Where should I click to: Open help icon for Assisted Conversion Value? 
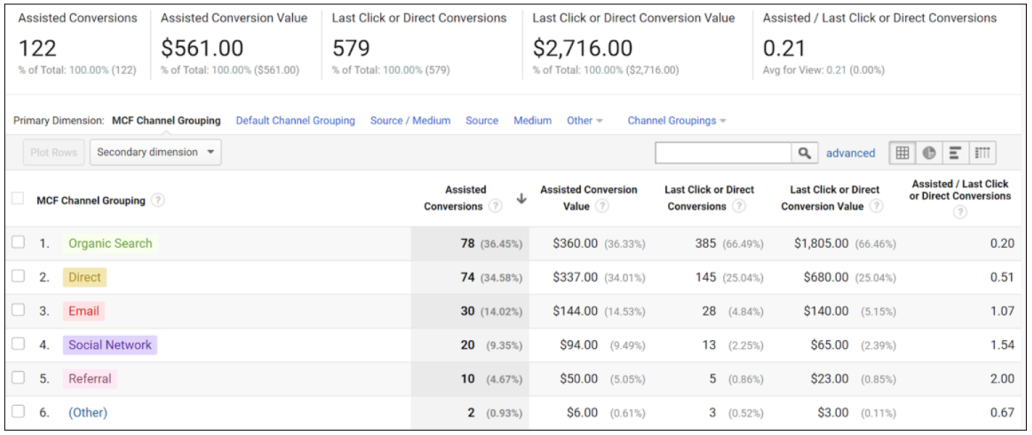coord(602,206)
